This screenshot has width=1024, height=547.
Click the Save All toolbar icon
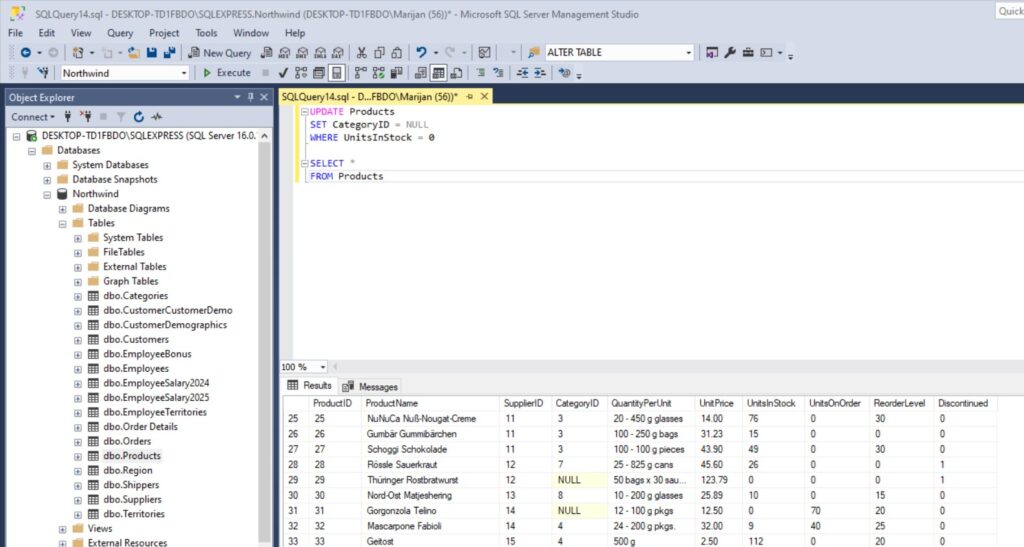[x=169, y=53]
